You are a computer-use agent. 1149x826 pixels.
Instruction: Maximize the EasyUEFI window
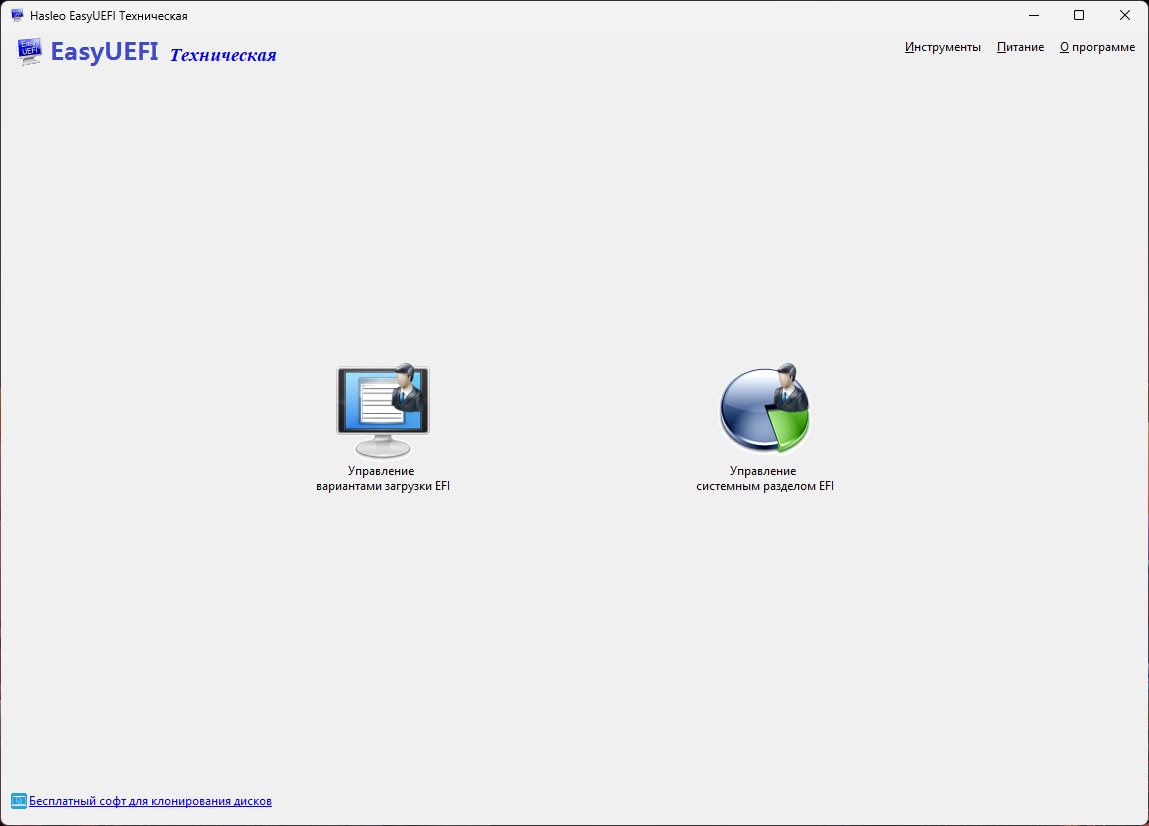(x=1079, y=15)
